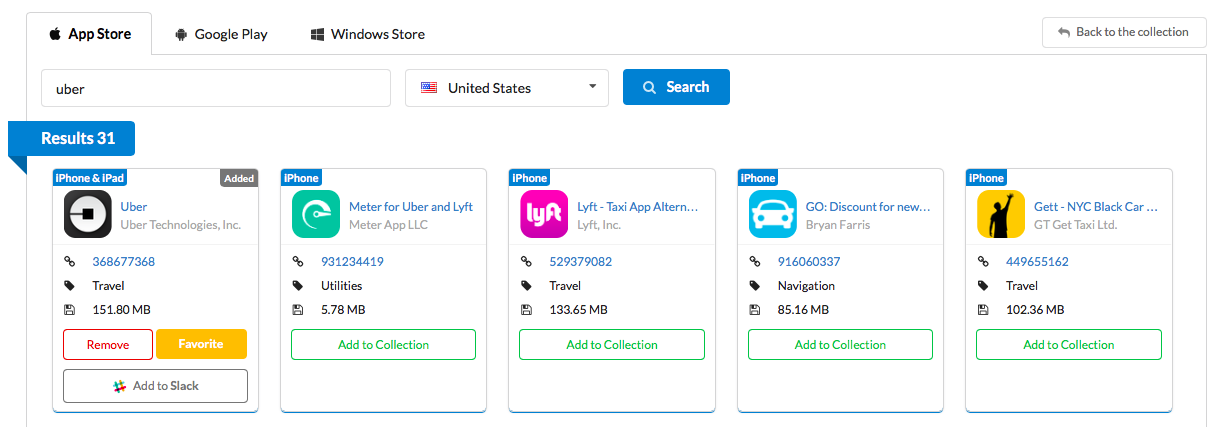Viewport: 1225px width, 427px height.
Task: Mark Uber as Favorite
Action: pyautogui.click(x=201, y=345)
